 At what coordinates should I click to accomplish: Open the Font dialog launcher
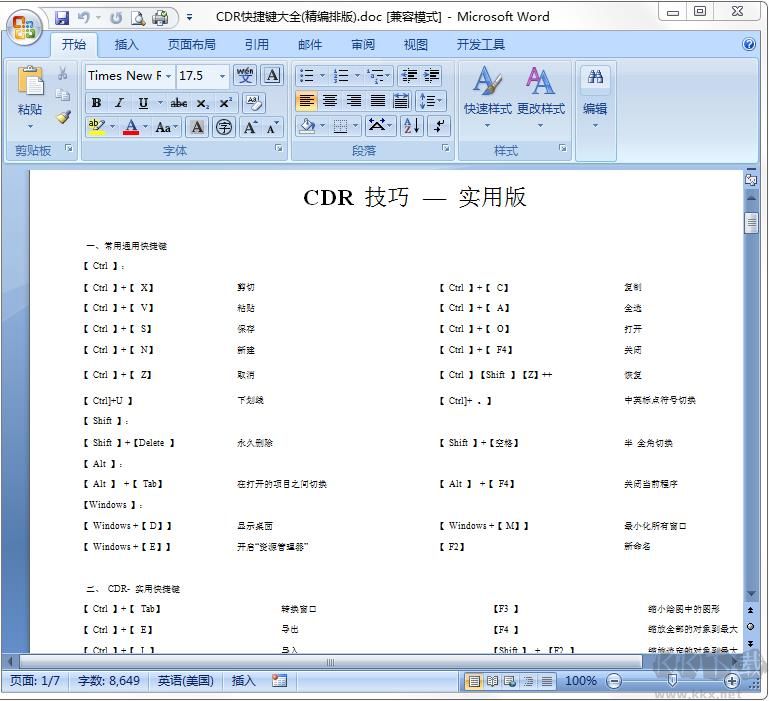279,148
